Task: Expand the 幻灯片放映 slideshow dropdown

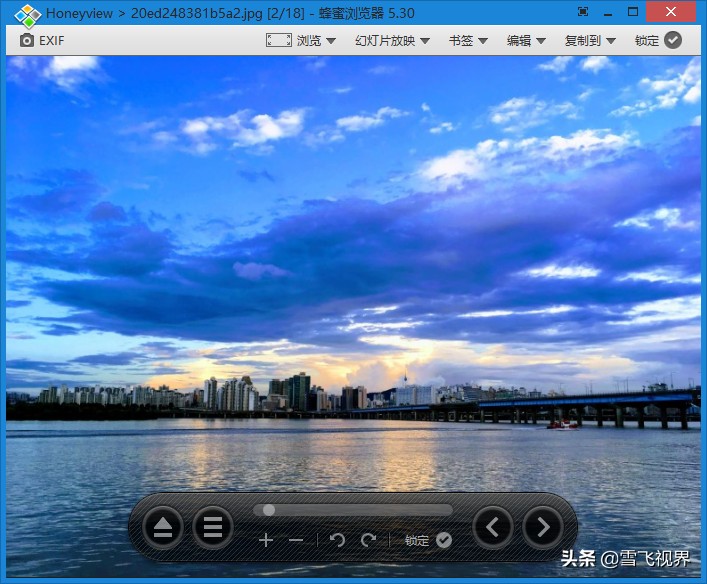Action: pyautogui.click(x=391, y=40)
